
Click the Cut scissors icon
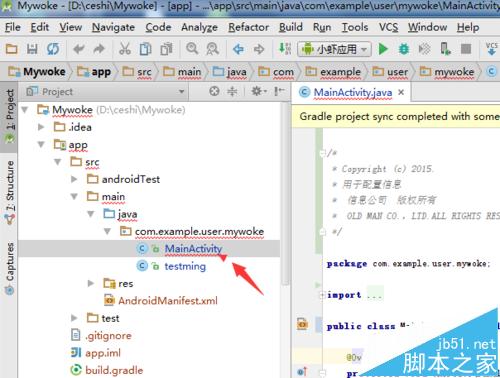(125, 49)
